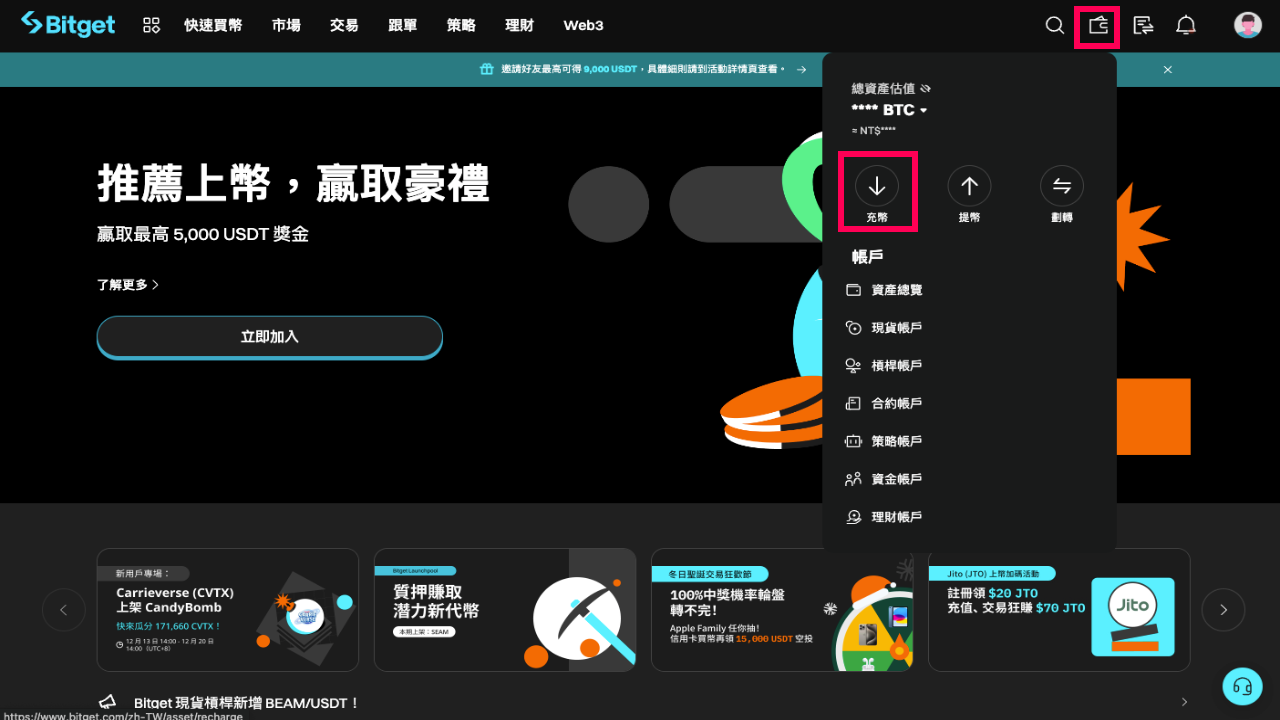This screenshot has height=720, width=1280.
Task: Click the 立即加入 join now button
Action: coord(269,337)
